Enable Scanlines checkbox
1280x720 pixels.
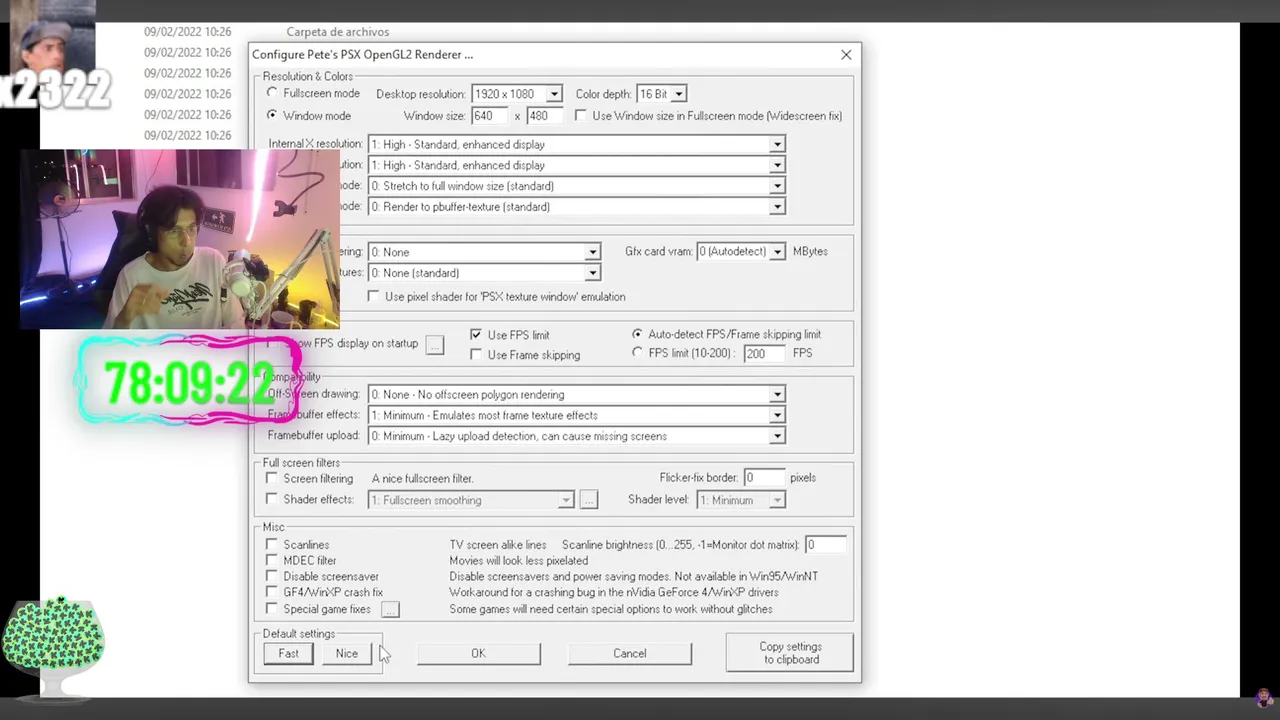(x=272, y=545)
